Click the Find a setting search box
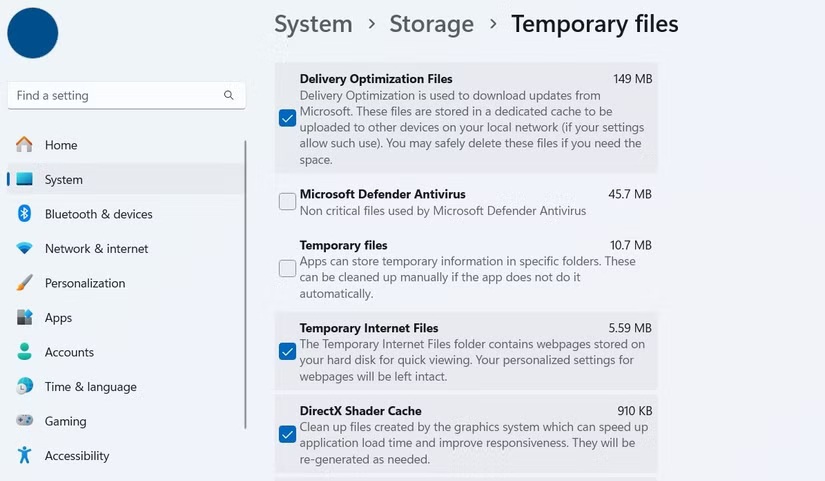The height and width of the screenshot is (481, 825). 115,96
